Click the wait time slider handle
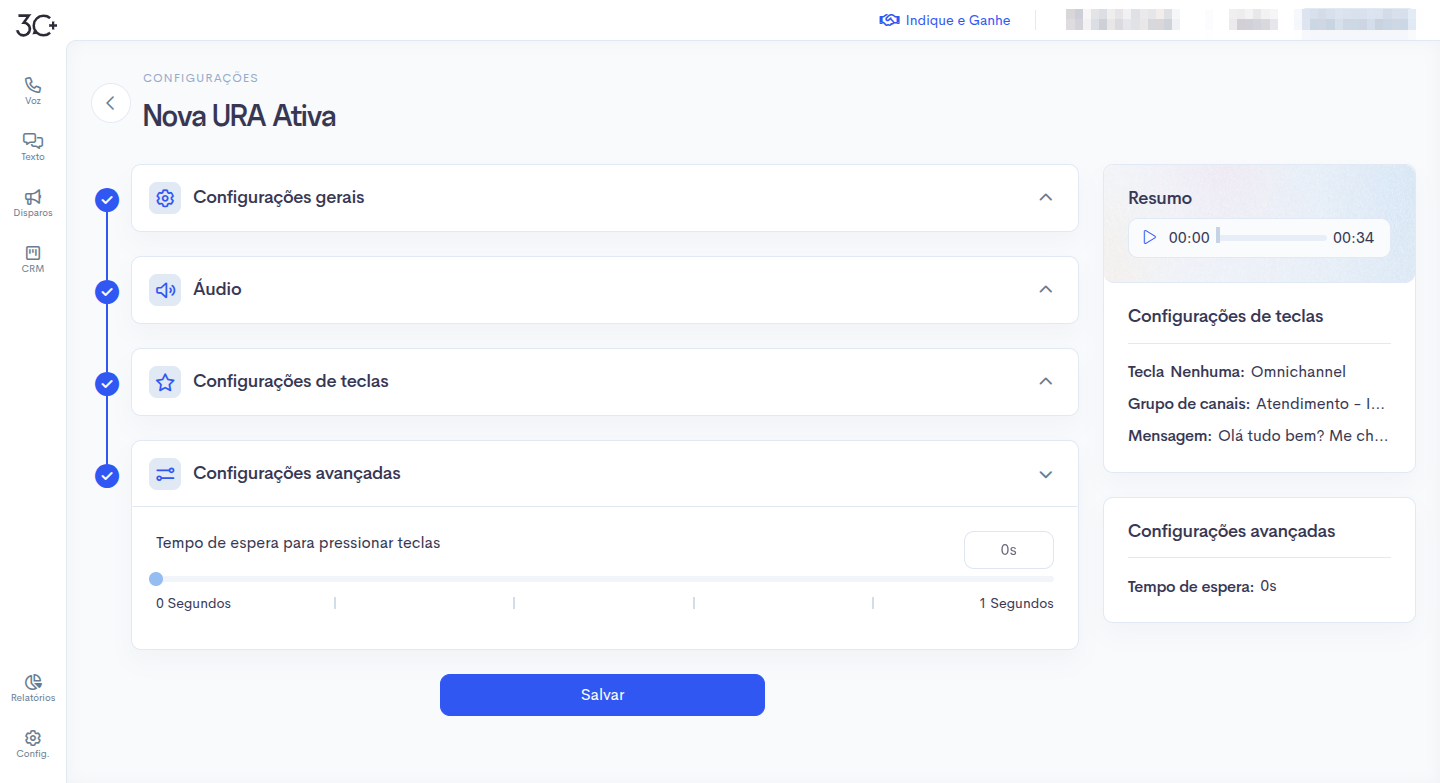This screenshot has height=783, width=1440. [156, 579]
